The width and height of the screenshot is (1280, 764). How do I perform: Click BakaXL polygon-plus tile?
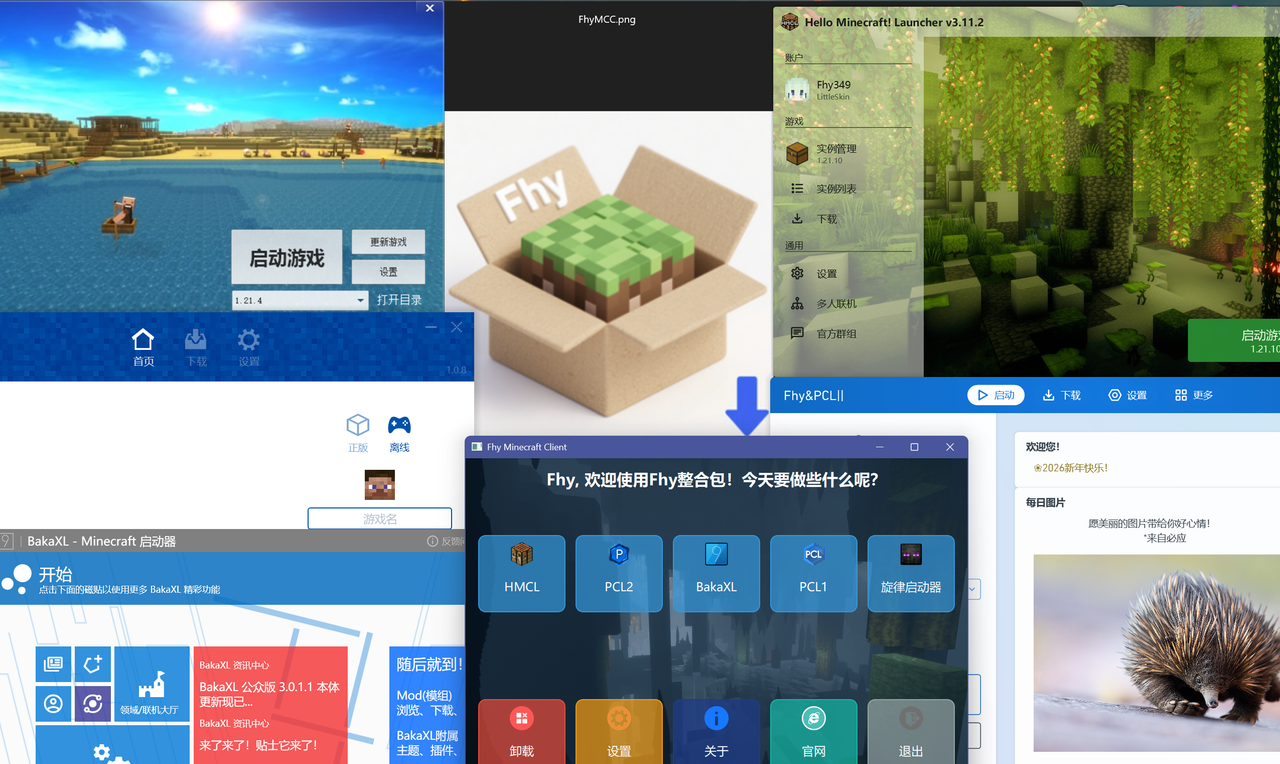click(93, 664)
